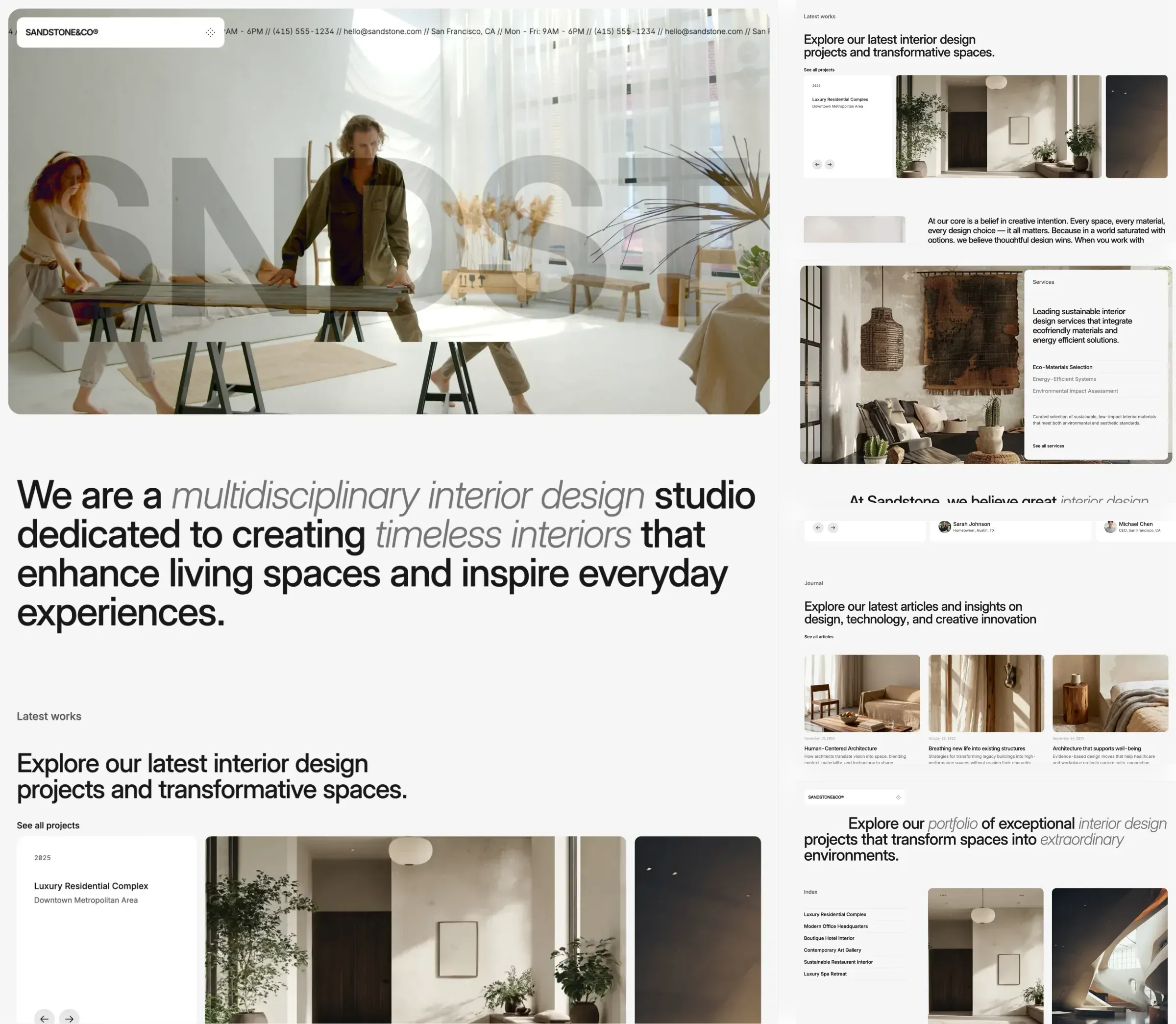Open 'See all services' link

click(x=1048, y=446)
